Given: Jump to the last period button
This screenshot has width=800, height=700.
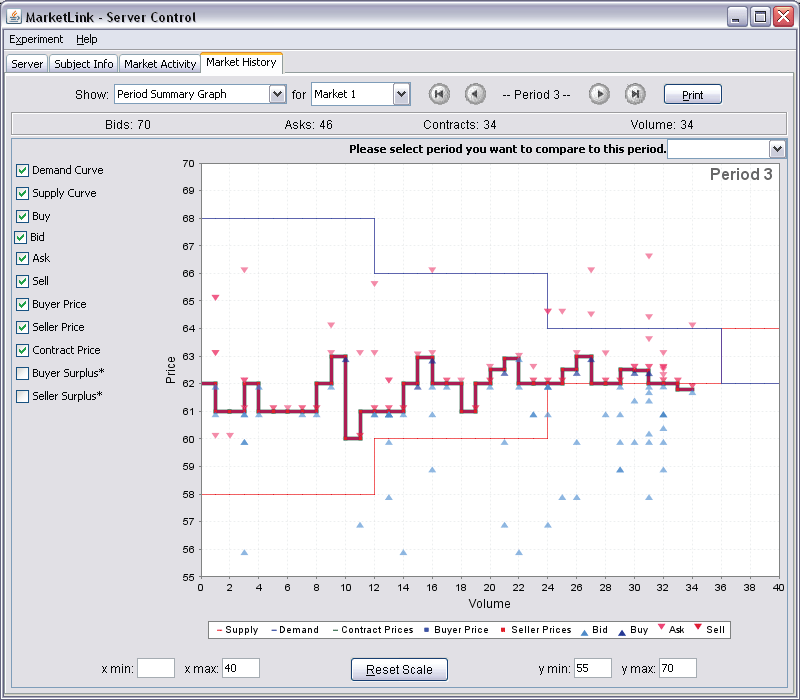Looking at the screenshot, I should [x=635, y=94].
